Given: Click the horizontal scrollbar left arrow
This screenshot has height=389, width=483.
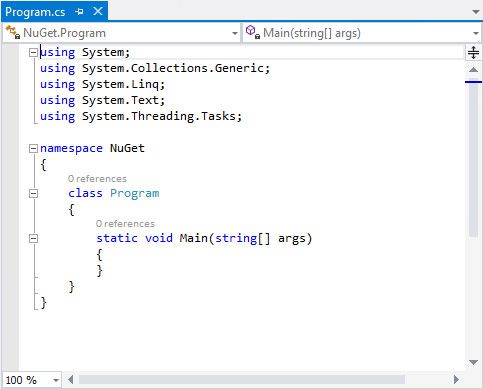Looking at the screenshot, I should pos(70,379).
